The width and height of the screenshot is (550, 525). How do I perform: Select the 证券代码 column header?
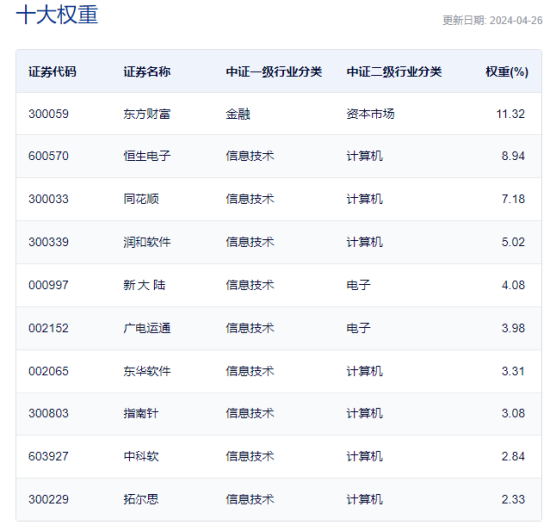(x=52, y=72)
